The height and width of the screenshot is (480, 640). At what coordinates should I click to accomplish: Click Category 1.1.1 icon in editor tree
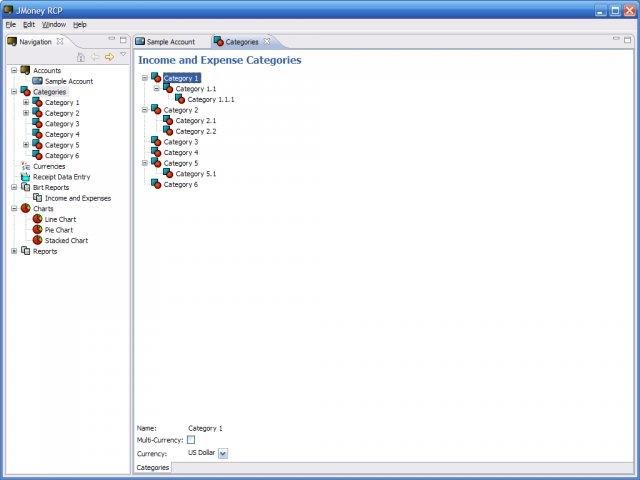[180, 99]
